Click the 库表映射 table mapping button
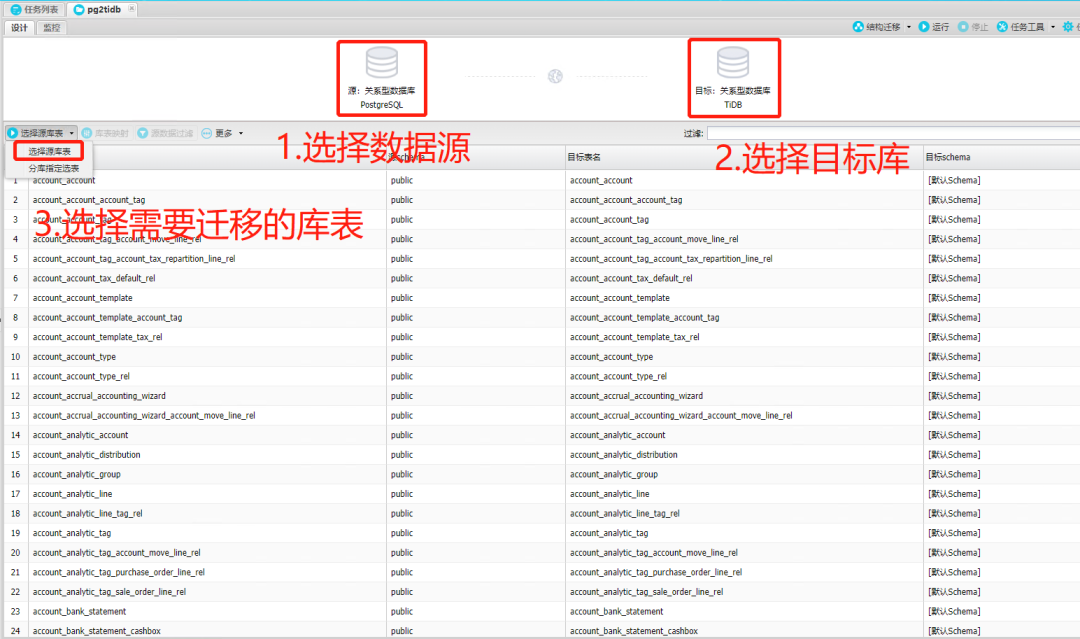The image size is (1080, 639). click(x=105, y=133)
